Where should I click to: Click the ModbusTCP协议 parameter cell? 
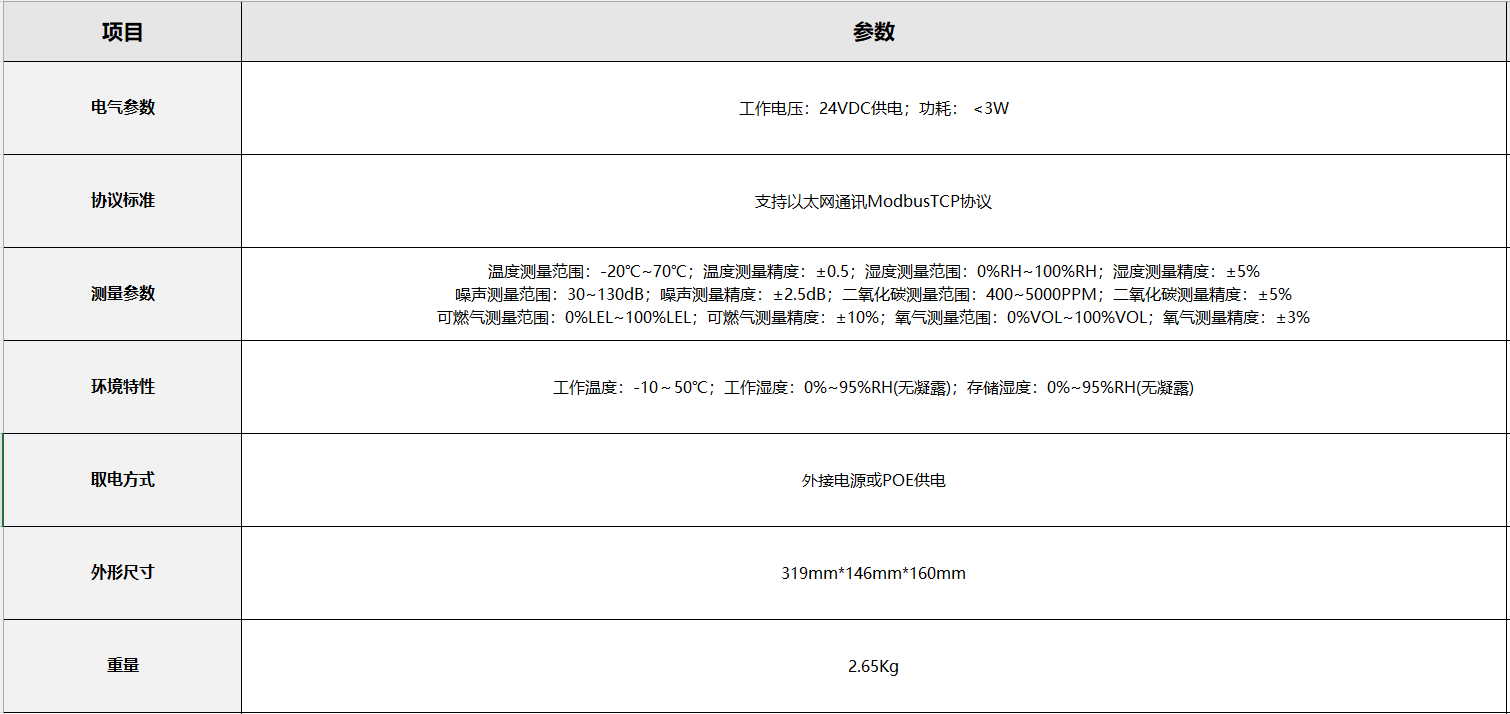(873, 202)
